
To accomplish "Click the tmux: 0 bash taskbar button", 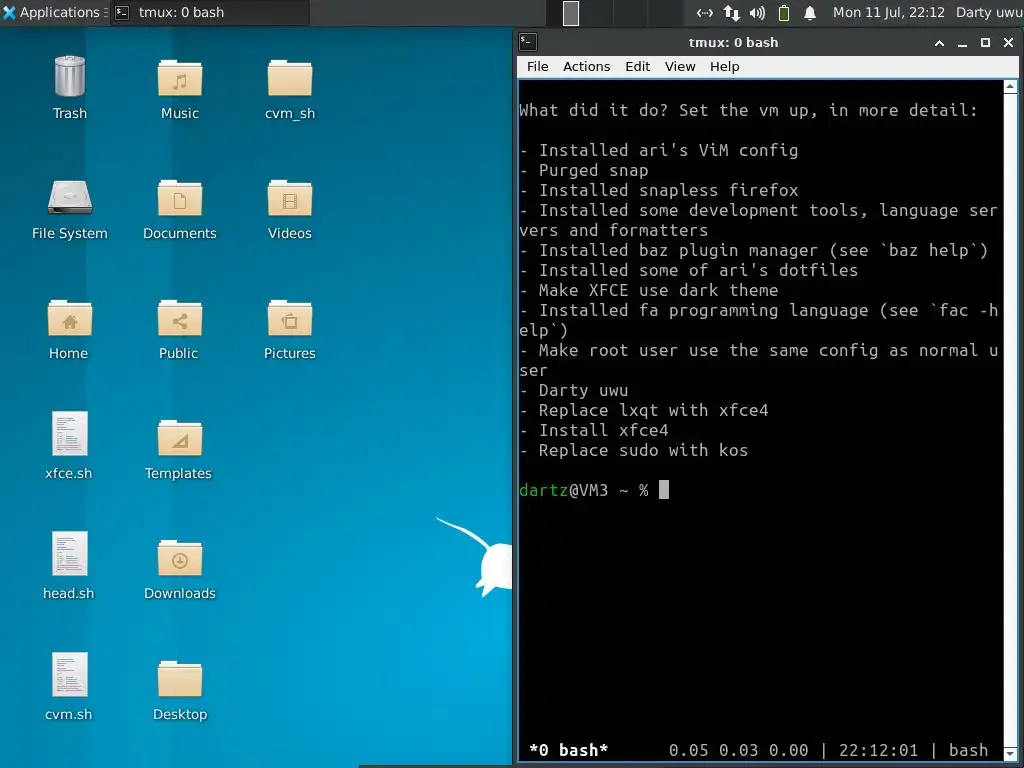I will coord(209,12).
